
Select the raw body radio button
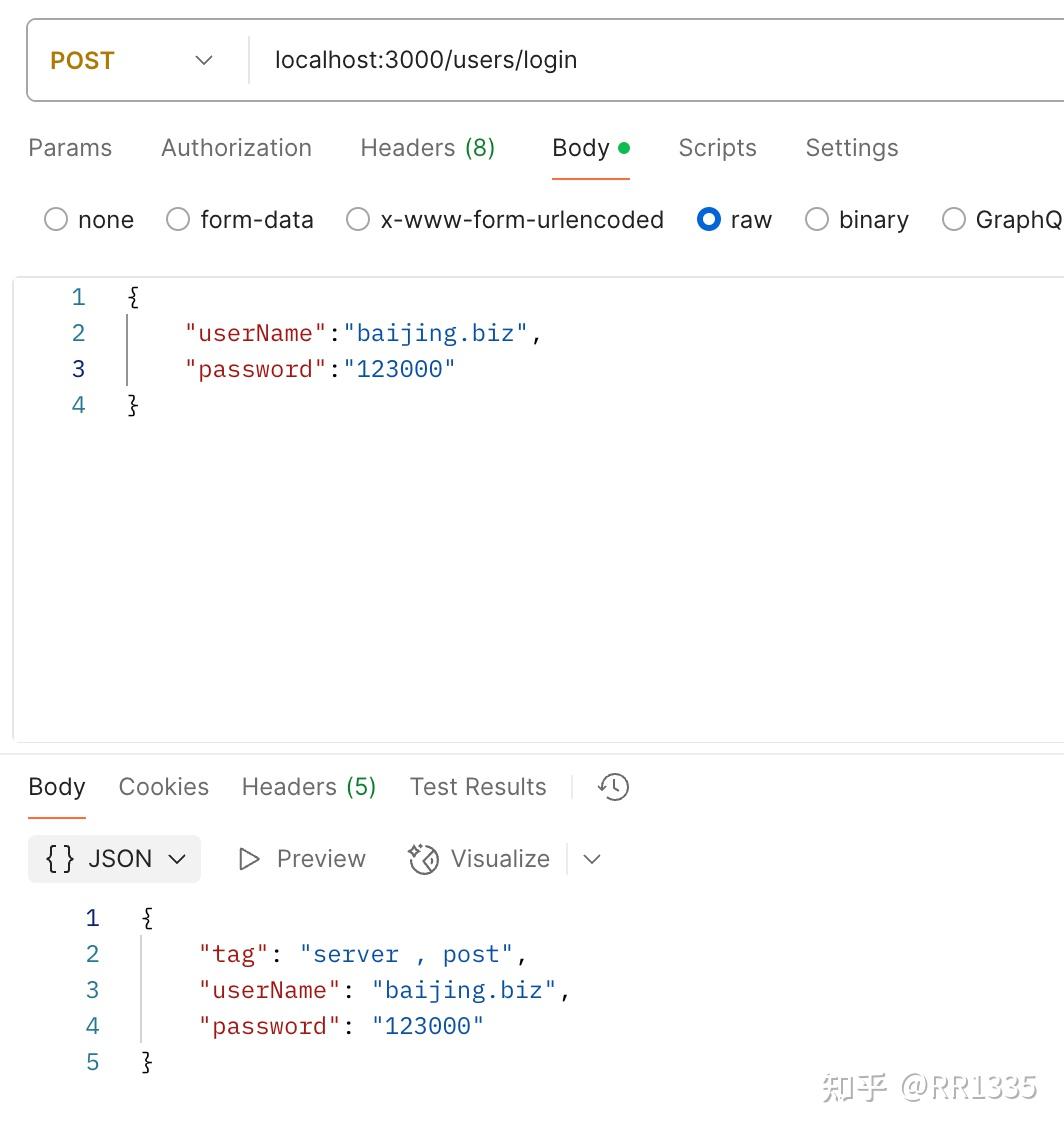[x=709, y=220]
